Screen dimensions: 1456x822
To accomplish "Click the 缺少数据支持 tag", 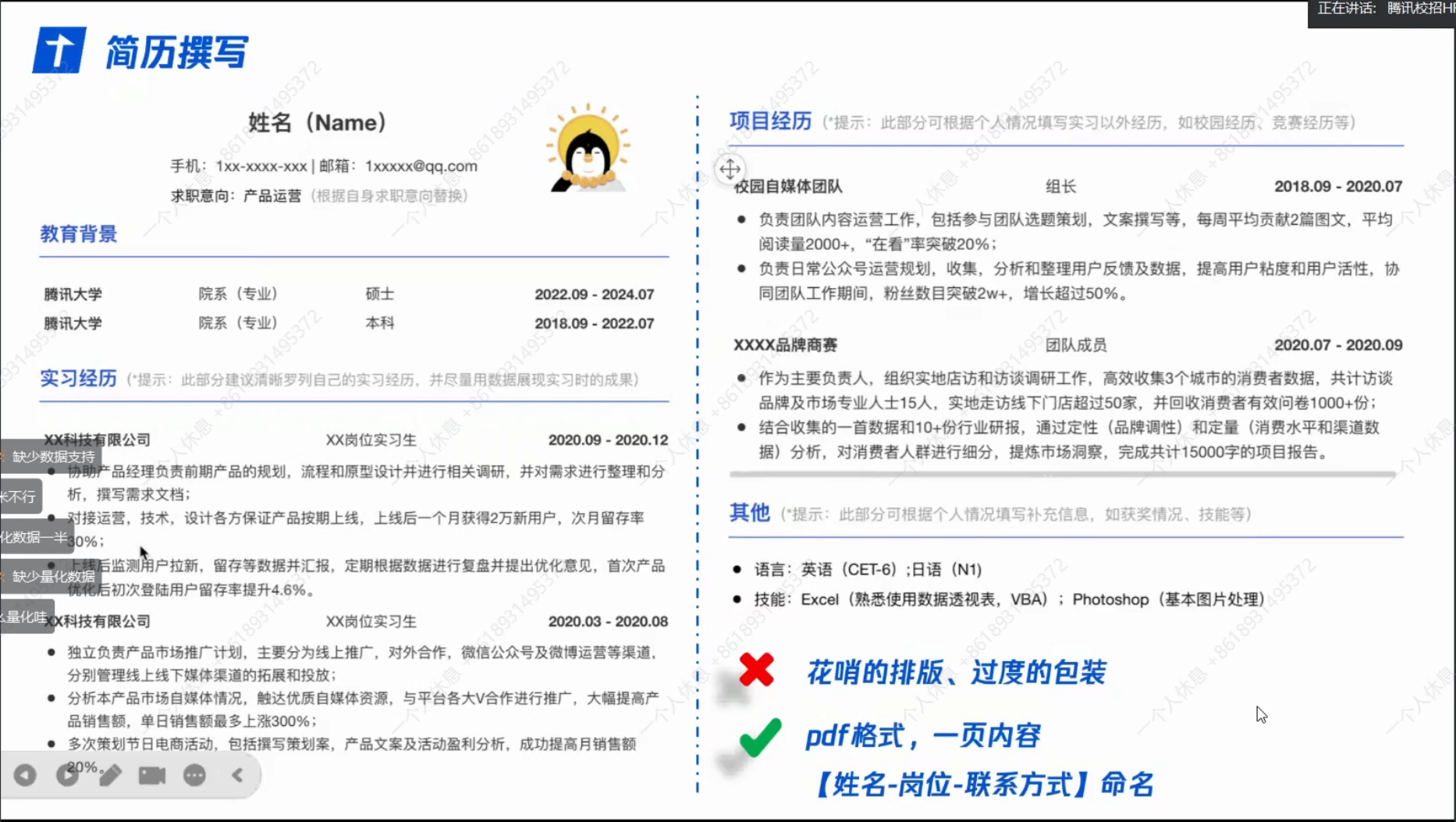I will pyautogui.click(x=51, y=457).
